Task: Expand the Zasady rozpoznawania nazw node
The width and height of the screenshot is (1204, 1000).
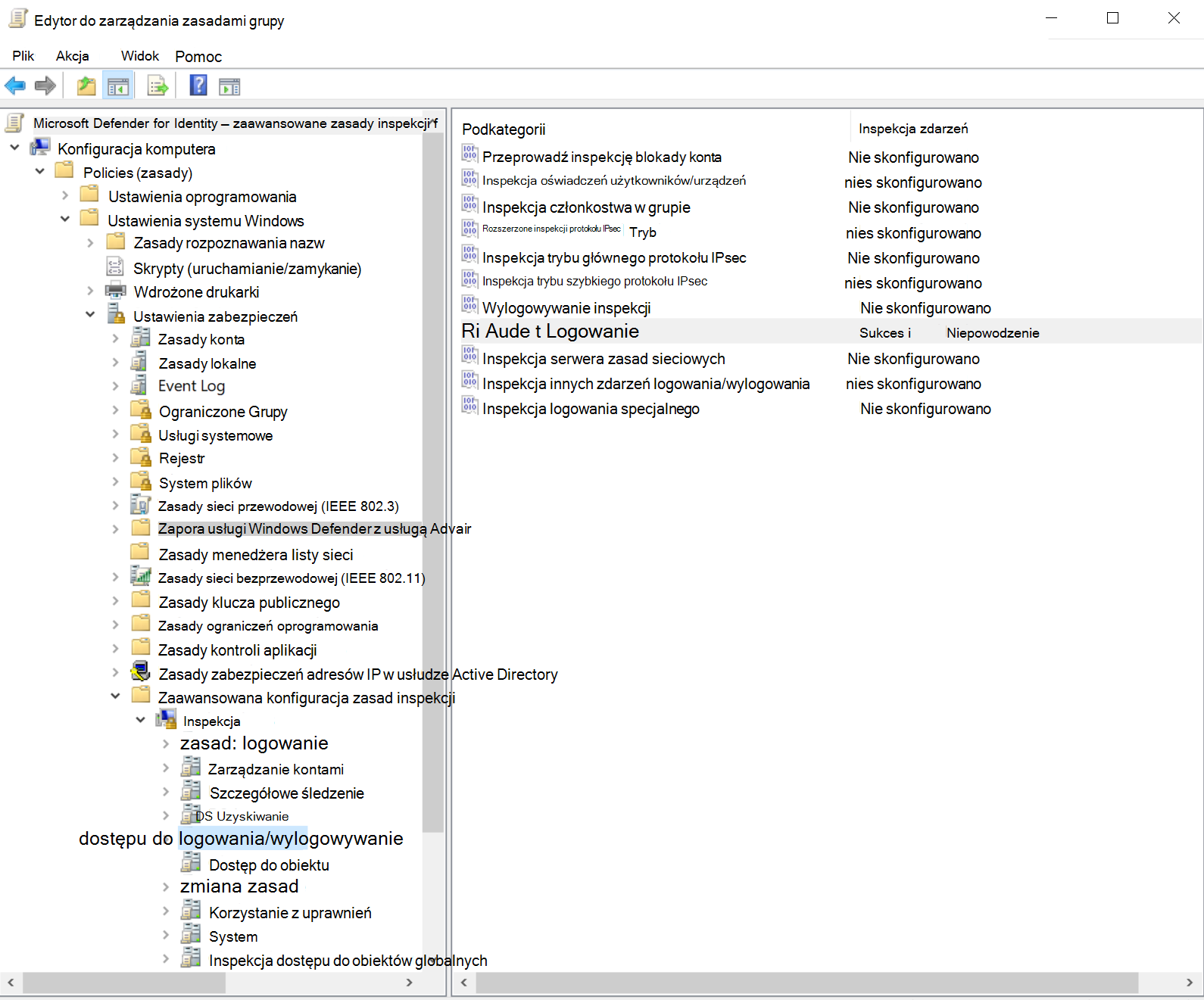Action: [x=90, y=243]
